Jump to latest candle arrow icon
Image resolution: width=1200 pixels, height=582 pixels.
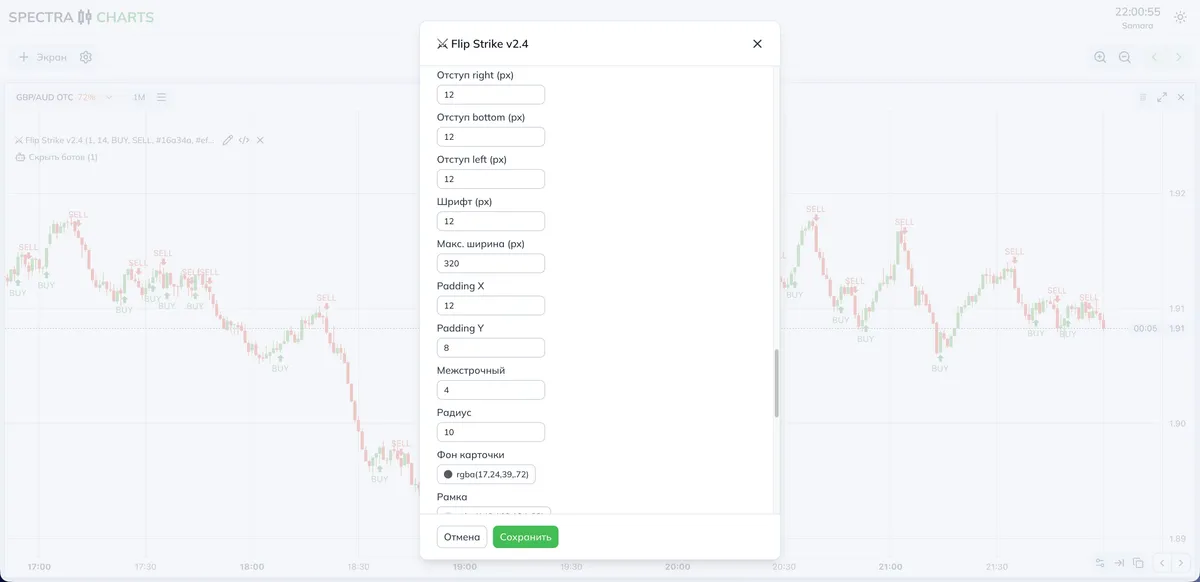(1120, 562)
